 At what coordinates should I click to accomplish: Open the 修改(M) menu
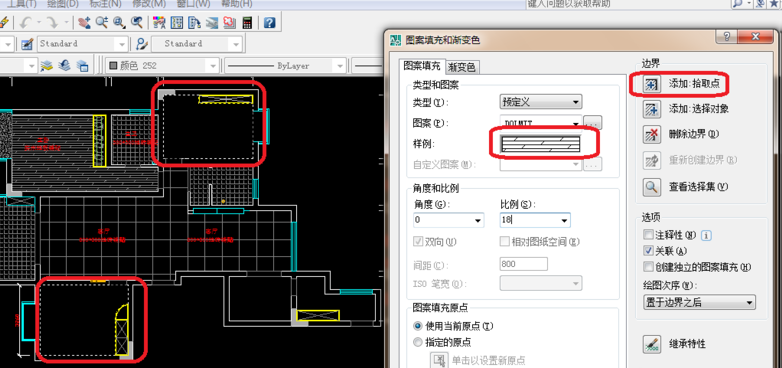pyautogui.click(x=150, y=3)
